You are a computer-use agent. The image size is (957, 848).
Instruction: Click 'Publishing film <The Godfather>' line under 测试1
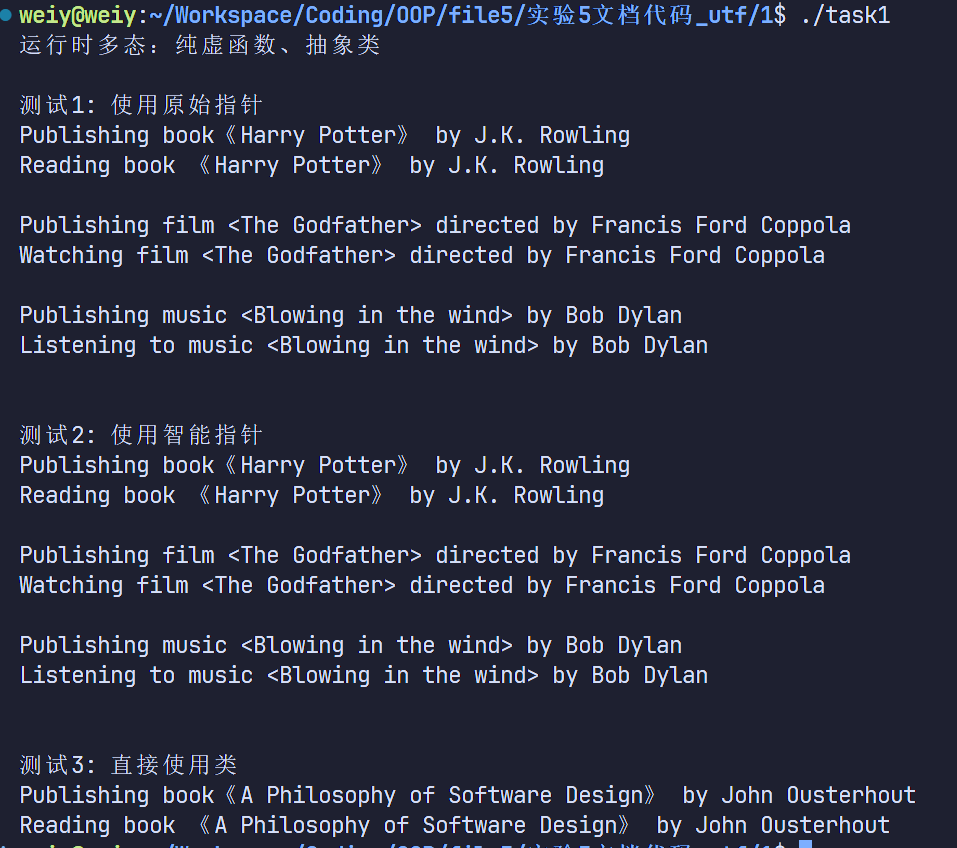(x=435, y=225)
